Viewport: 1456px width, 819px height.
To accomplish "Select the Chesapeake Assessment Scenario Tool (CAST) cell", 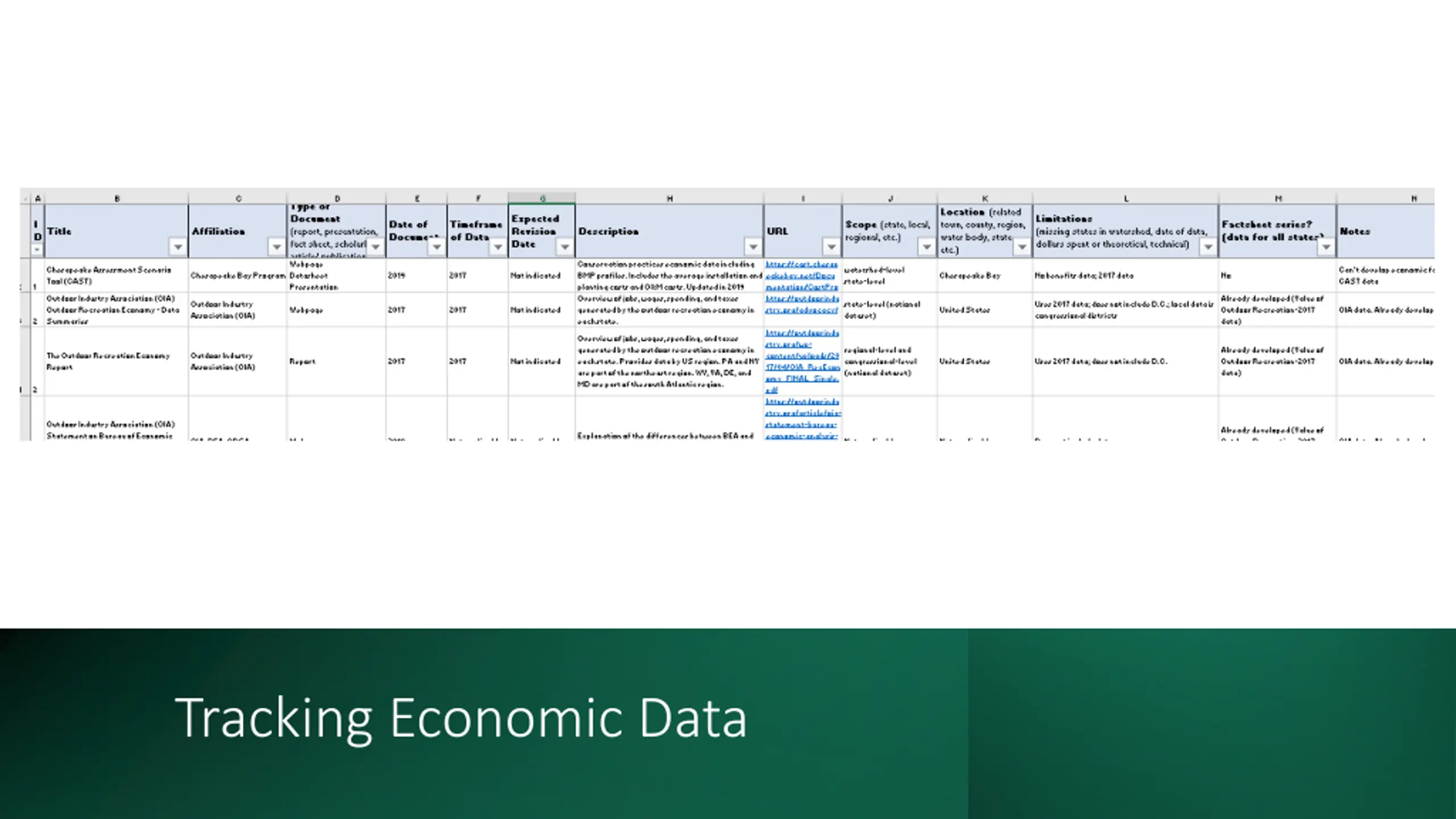I will [117, 275].
